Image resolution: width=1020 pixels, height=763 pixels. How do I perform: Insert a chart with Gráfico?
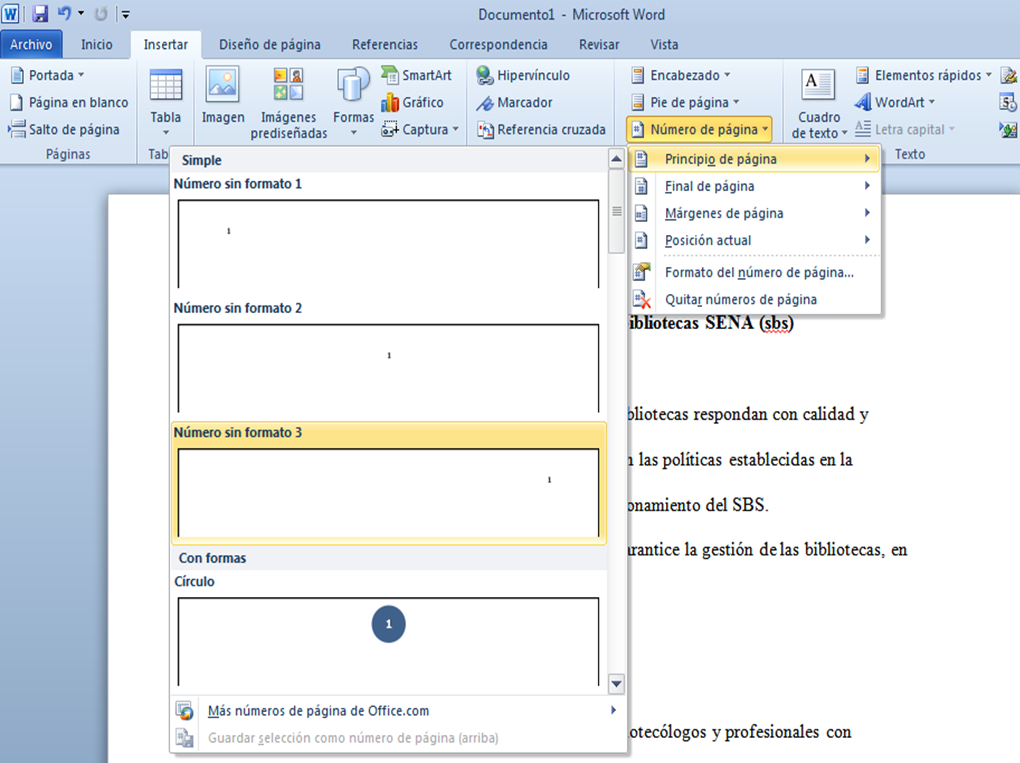click(x=412, y=103)
